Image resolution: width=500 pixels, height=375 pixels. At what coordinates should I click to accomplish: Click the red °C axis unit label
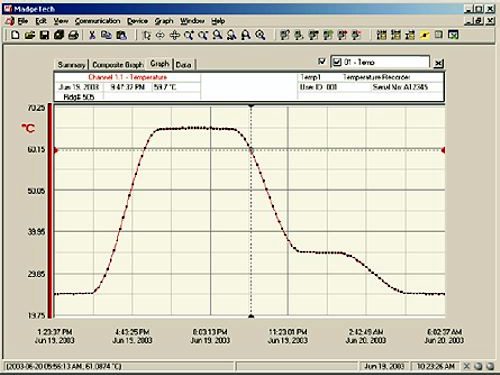[x=28, y=128]
